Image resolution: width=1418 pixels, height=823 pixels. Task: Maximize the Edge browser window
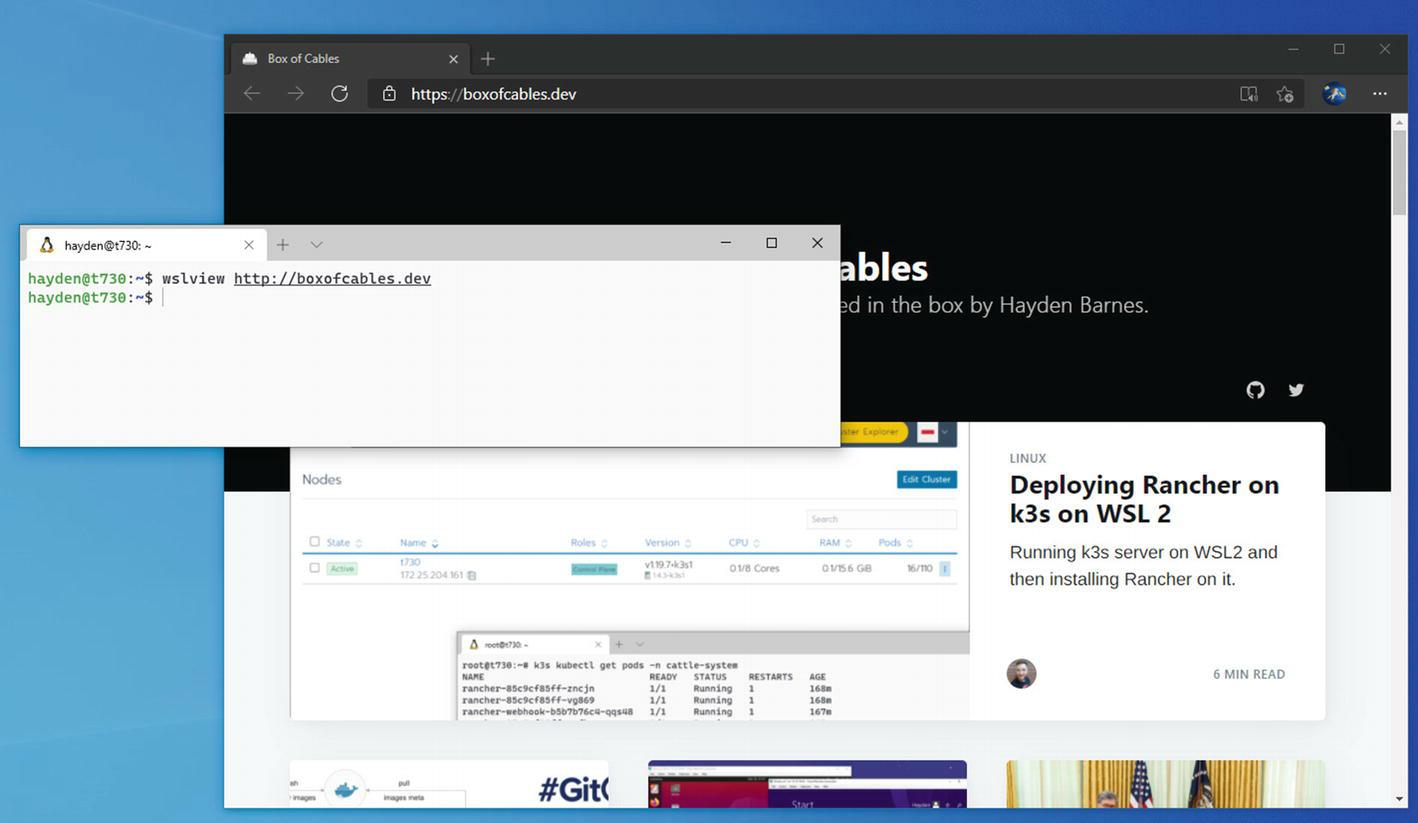pos(1339,49)
